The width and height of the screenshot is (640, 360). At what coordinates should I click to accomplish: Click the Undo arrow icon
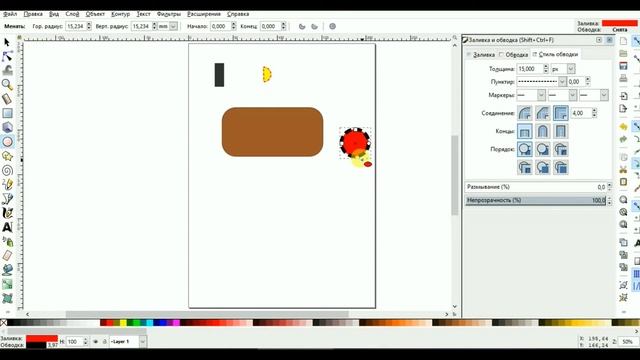coord(623,127)
